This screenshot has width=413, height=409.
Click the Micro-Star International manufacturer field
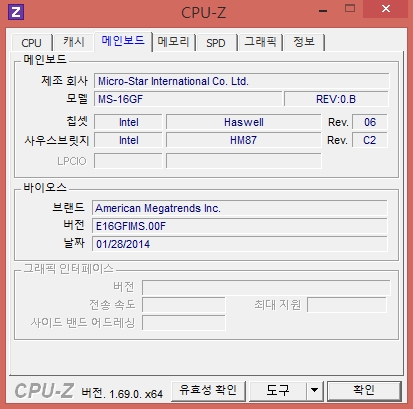[241, 81]
